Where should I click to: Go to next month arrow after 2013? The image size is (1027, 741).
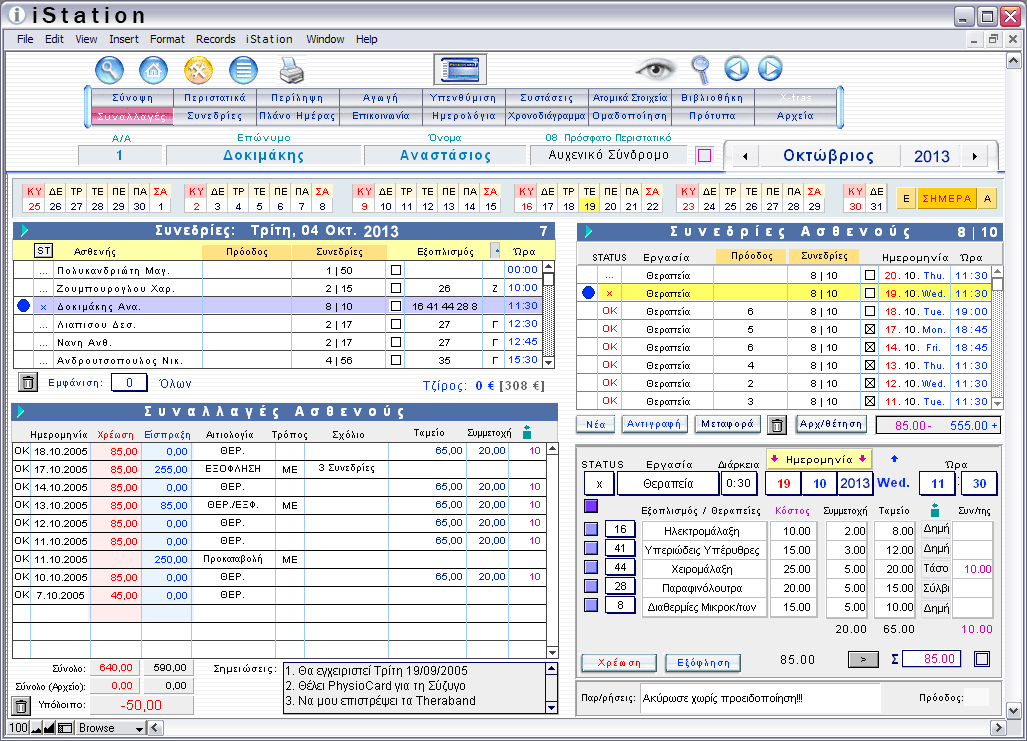(x=975, y=156)
